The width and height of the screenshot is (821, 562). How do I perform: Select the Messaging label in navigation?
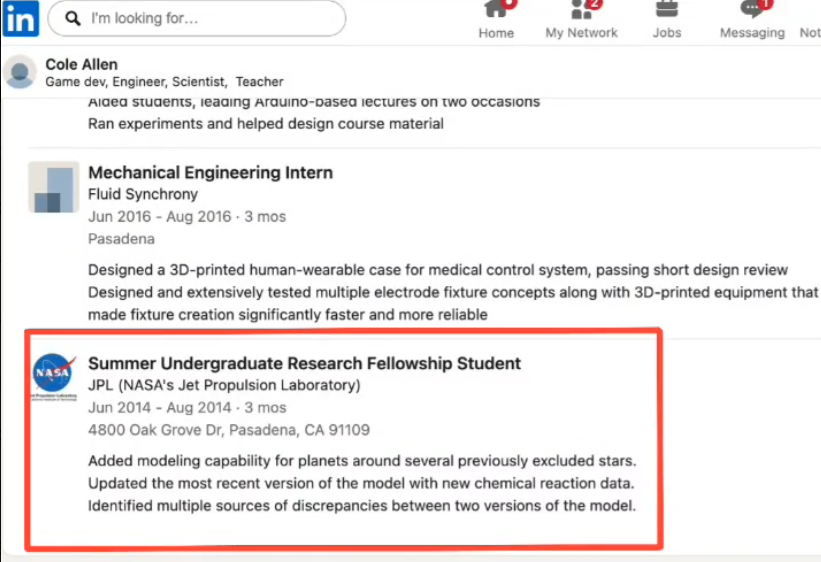click(x=752, y=33)
